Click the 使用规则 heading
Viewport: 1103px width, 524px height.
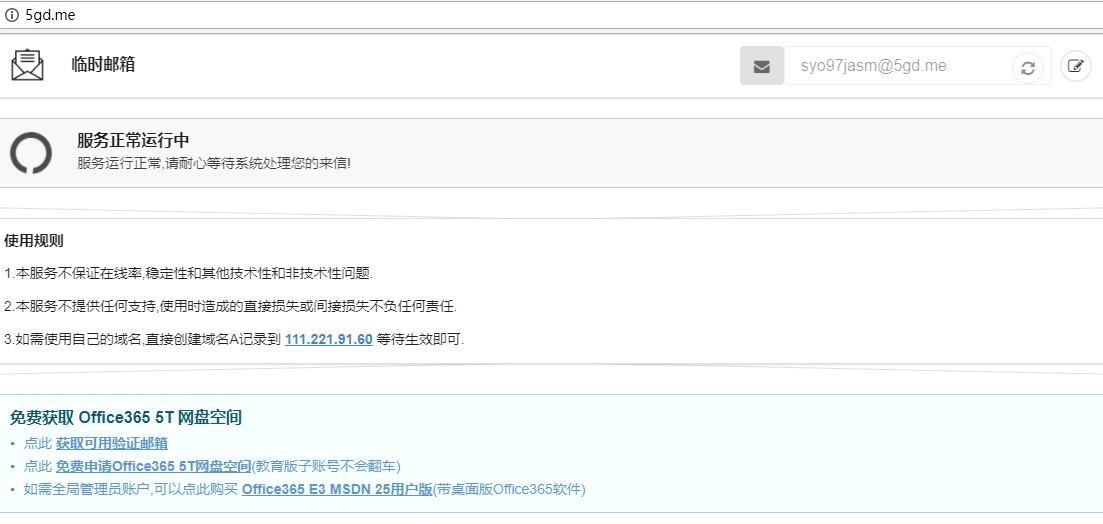click(x=34, y=241)
